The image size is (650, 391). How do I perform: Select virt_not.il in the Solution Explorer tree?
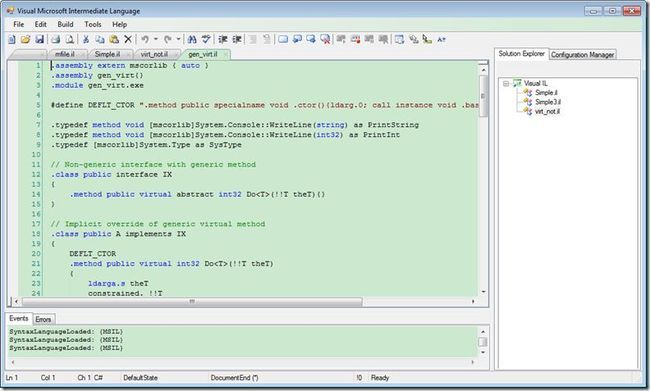point(547,112)
